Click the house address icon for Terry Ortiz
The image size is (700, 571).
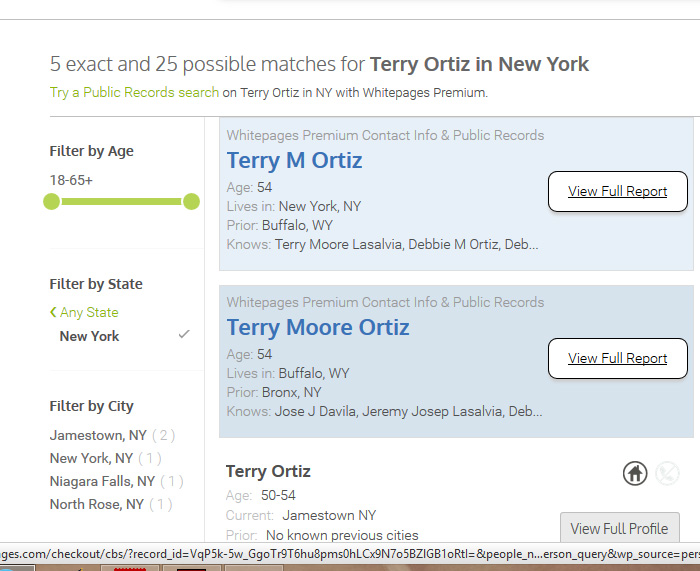click(x=635, y=473)
